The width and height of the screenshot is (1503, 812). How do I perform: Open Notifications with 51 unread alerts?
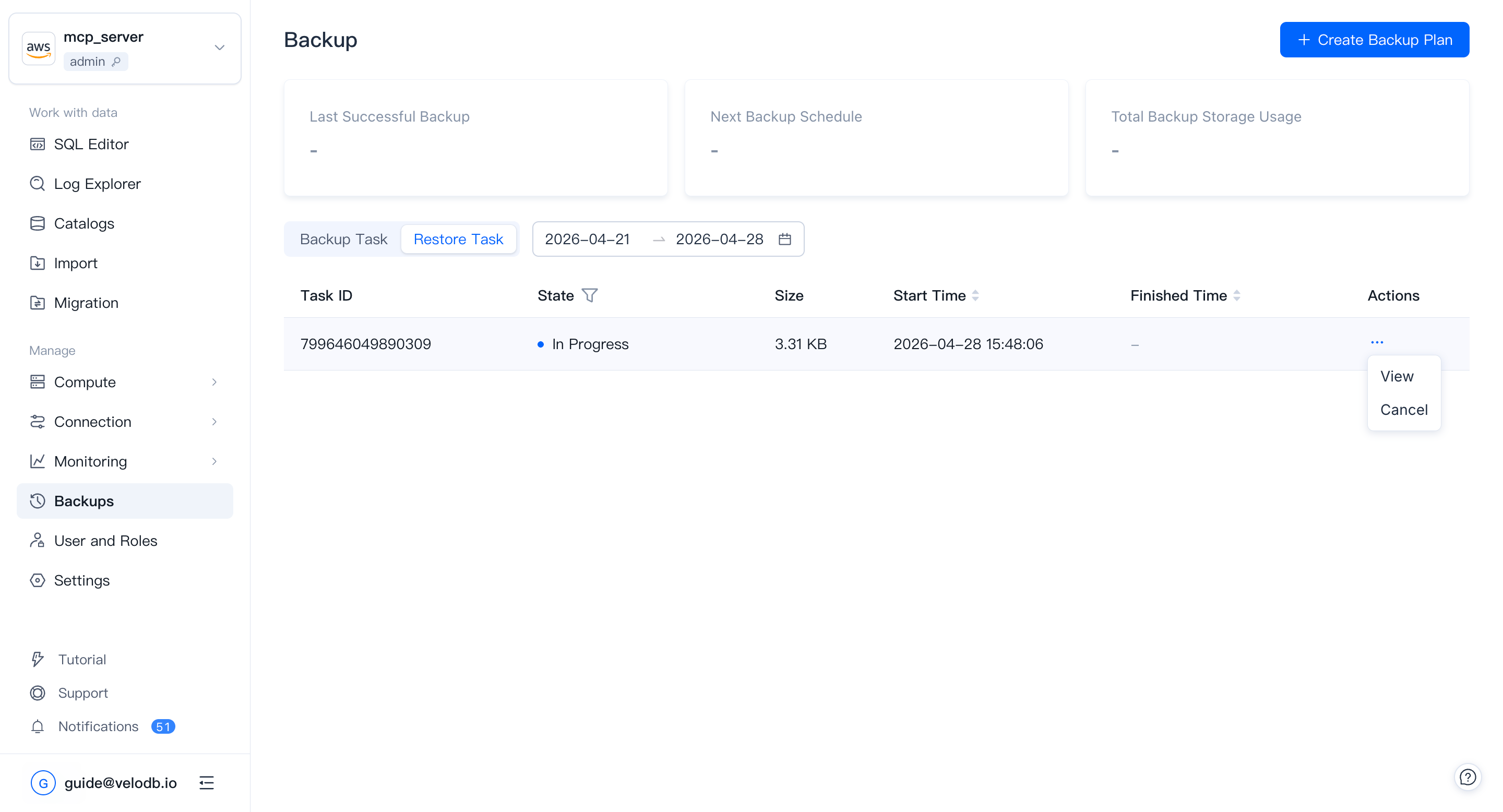pyautogui.click(x=98, y=726)
